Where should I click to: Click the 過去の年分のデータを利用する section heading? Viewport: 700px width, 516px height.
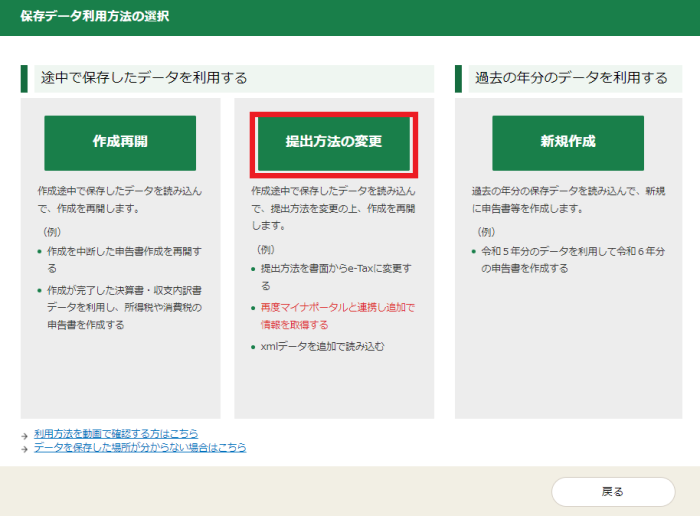click(x=572, y=78)
